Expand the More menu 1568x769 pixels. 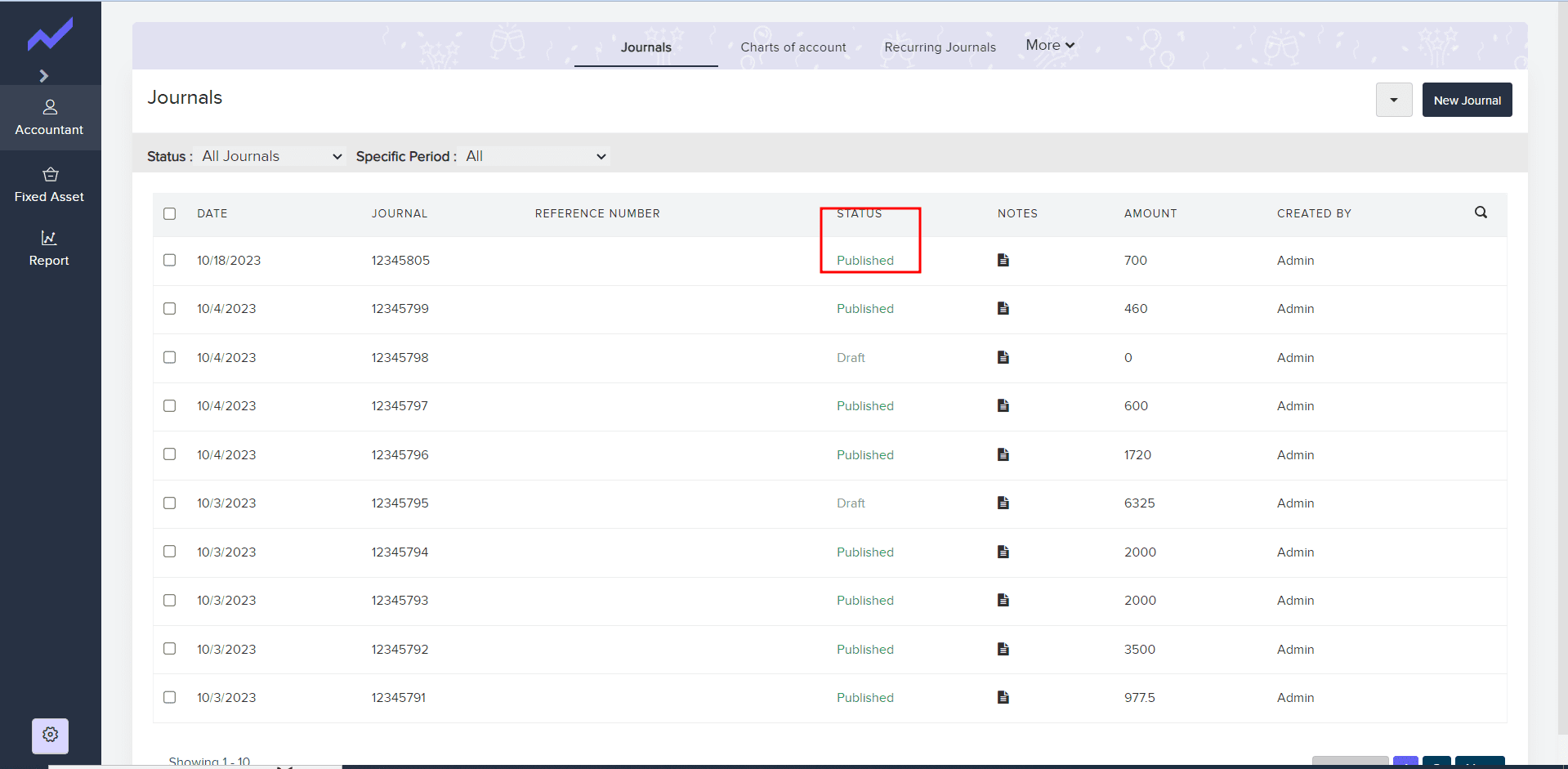point(1049,46)
